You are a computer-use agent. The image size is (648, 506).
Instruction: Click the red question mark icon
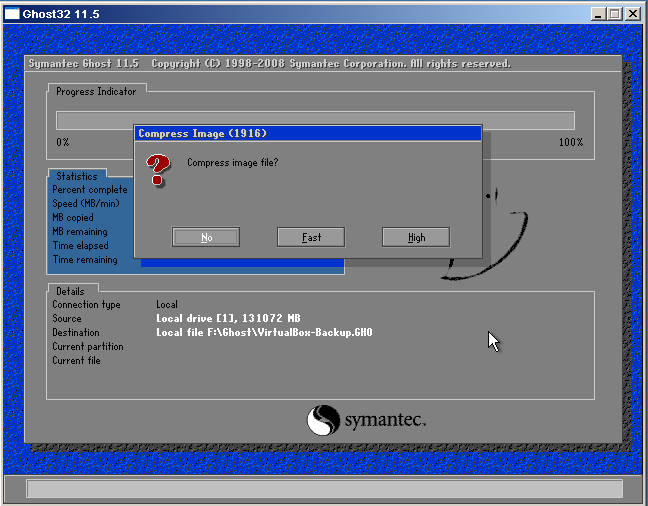(x=158, y=170)
